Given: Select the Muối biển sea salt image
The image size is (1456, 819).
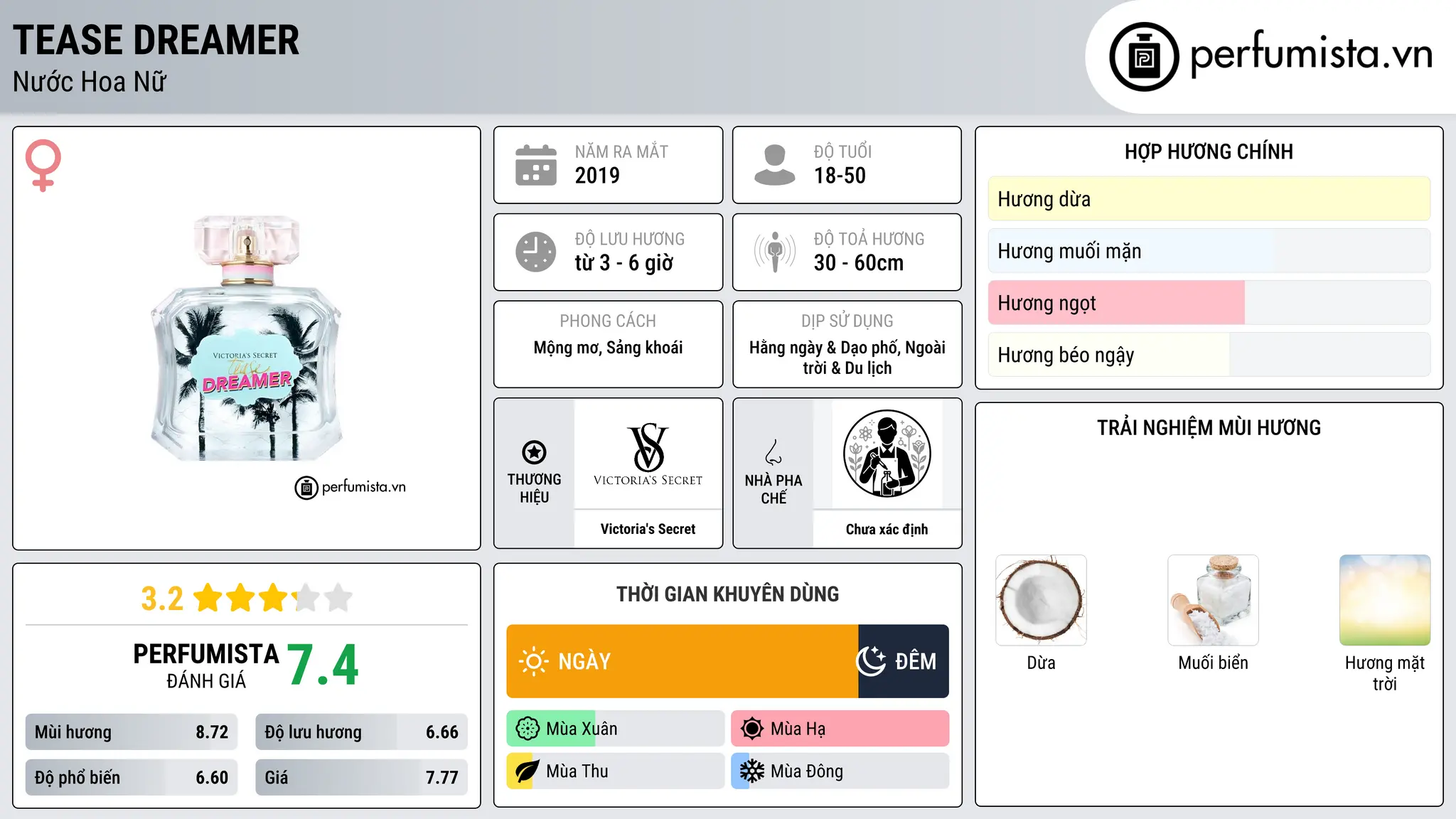Looking at the screenshot, I should point(1213,600).
